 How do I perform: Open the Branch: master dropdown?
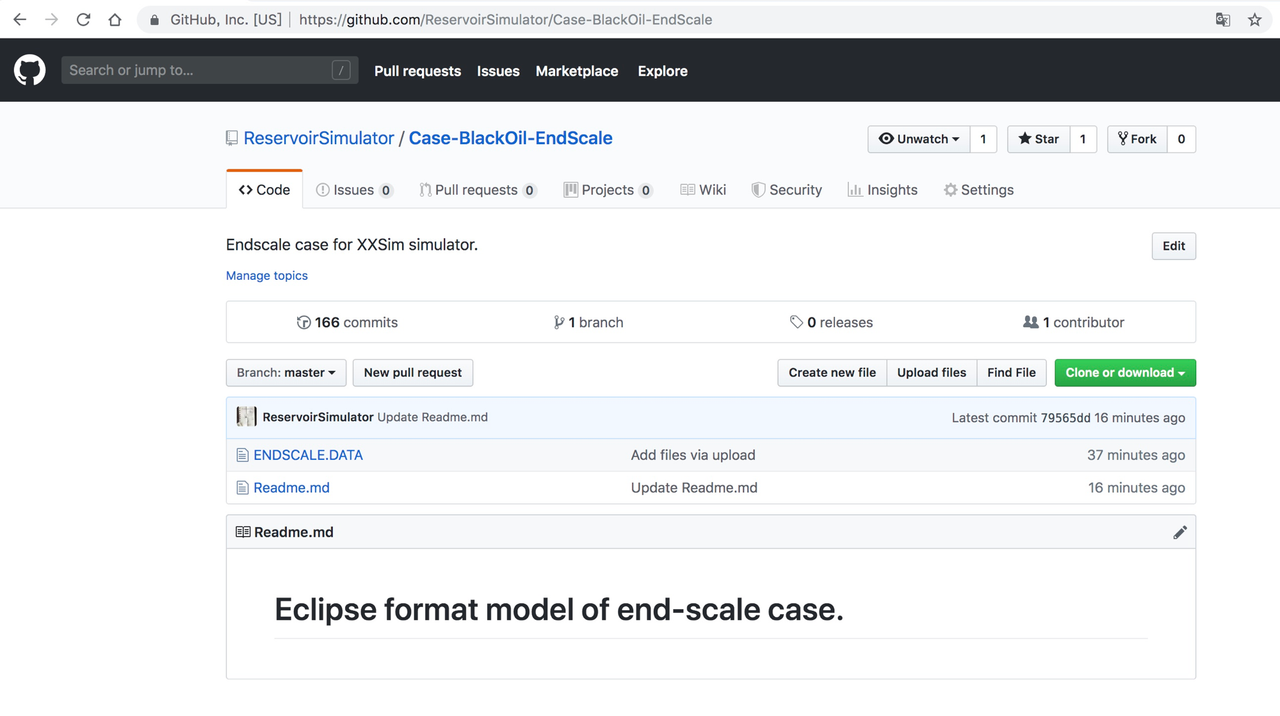point(286,373)
